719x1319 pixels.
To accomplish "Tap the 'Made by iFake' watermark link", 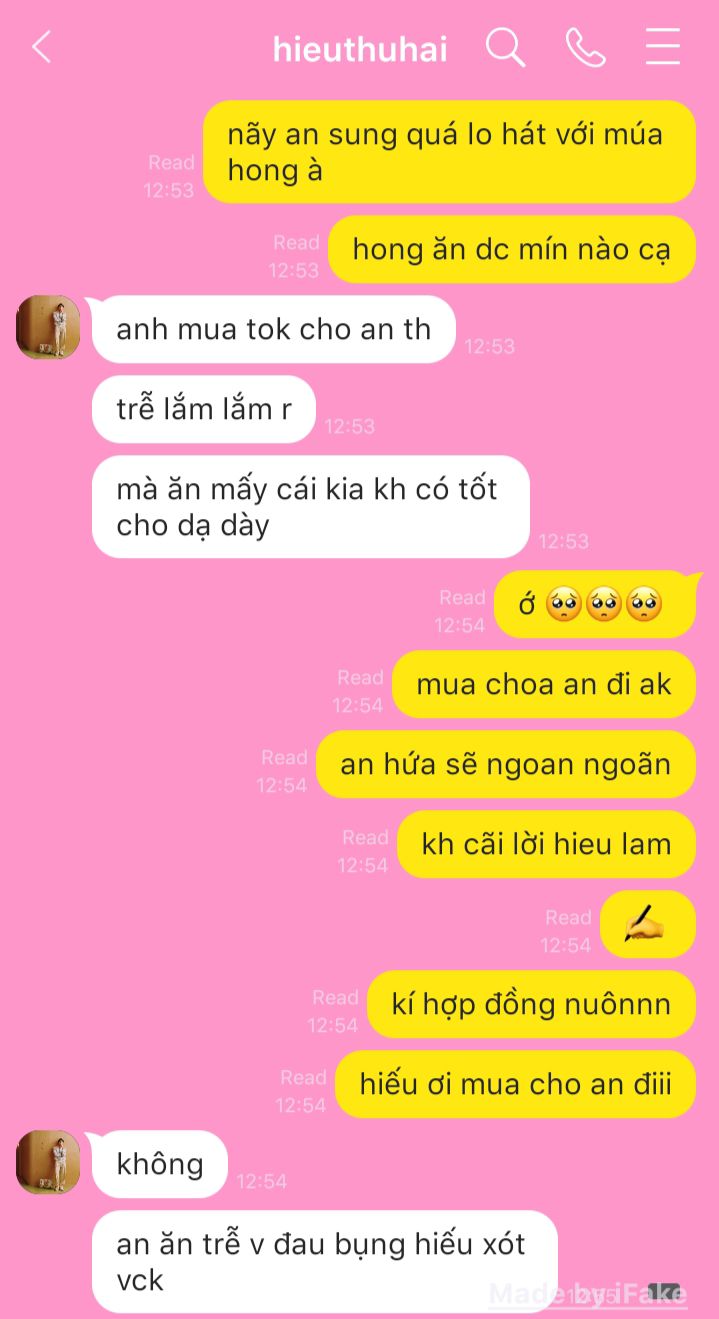I will tap(588, 1294).
